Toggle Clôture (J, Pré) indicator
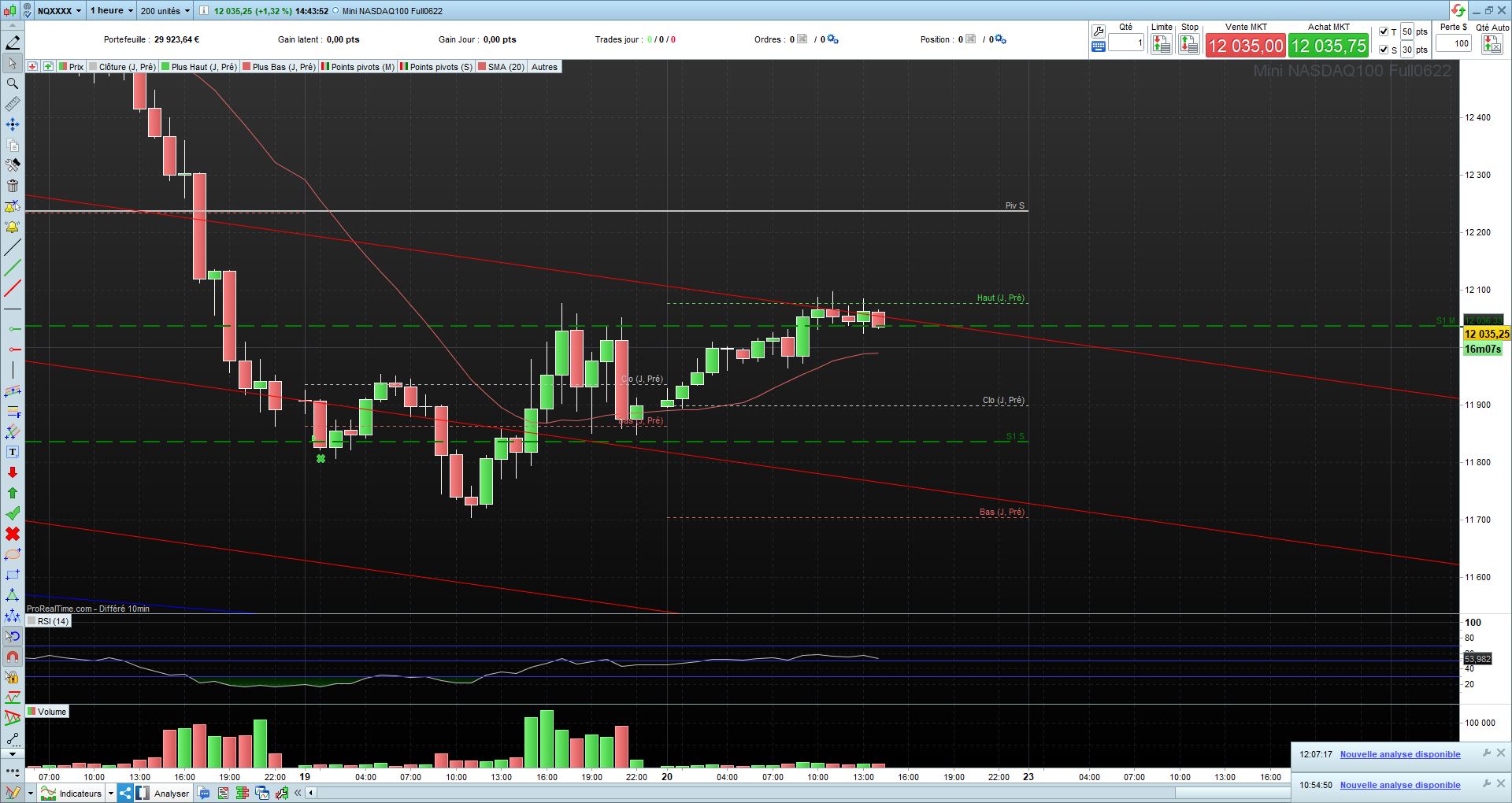 [123, 67]
